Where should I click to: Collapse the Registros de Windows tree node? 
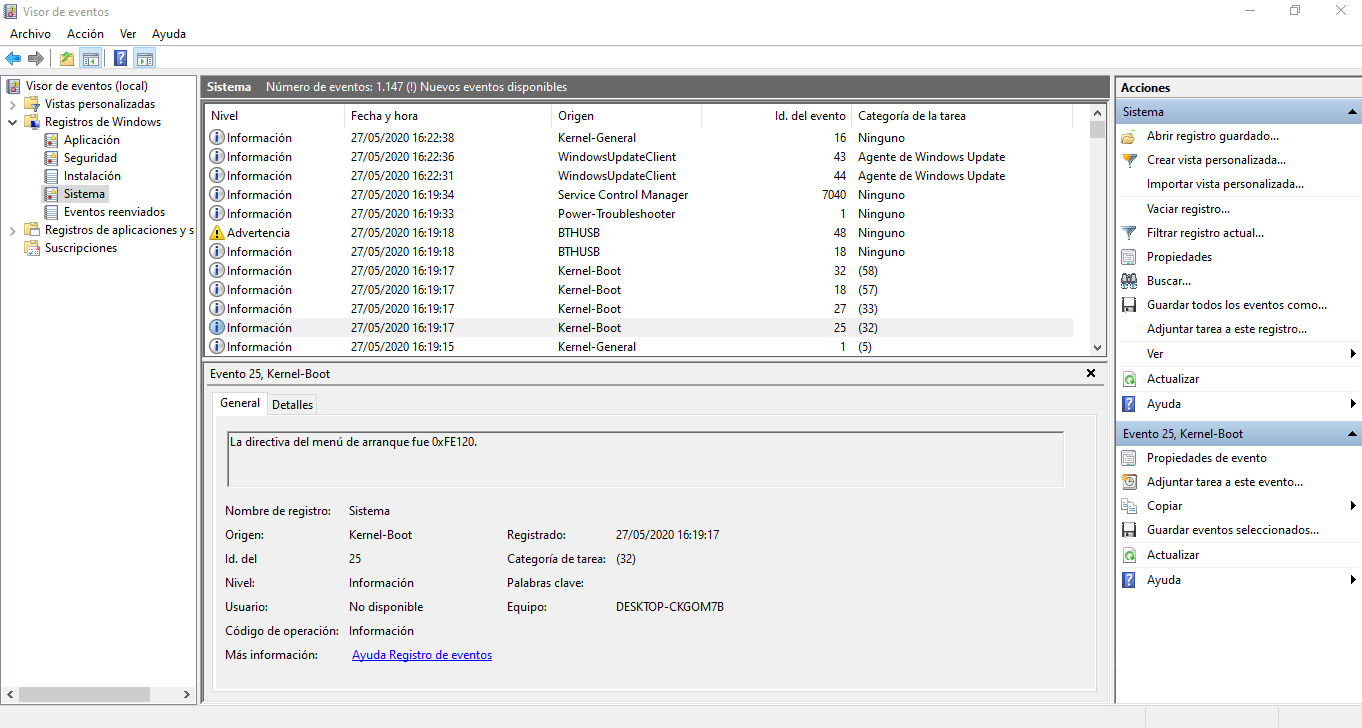12,122
